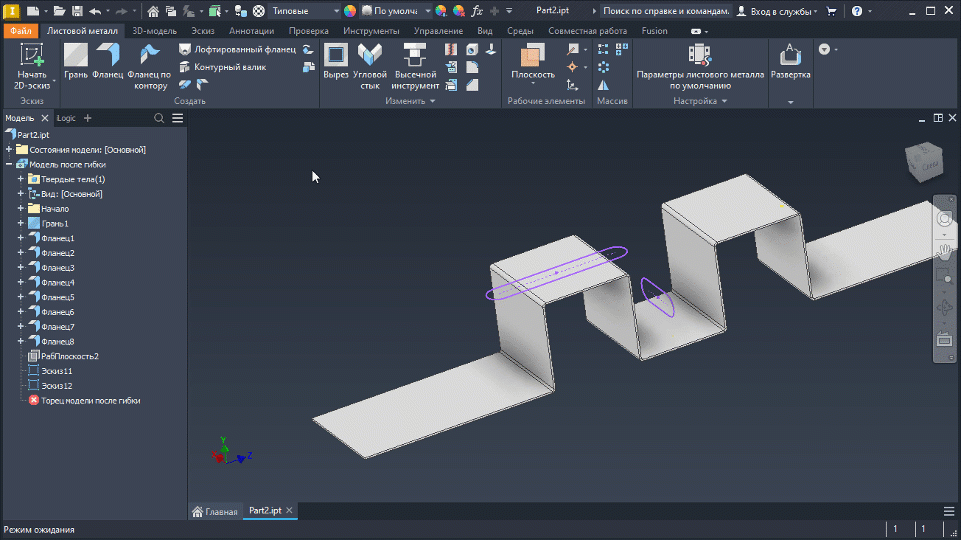Switch to the Аннотации ribbon tab
Image resolution: width=961 pixels, height=540 pixels.
tap(251, 31)
